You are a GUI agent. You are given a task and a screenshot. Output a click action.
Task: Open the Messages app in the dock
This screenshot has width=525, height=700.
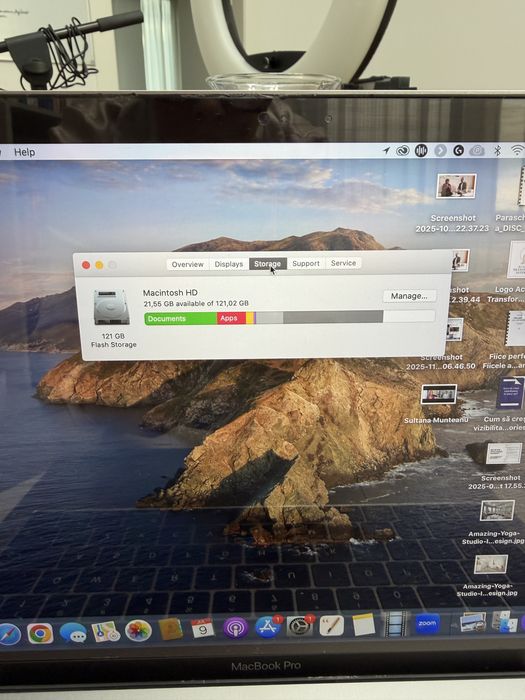click(73, 633)
